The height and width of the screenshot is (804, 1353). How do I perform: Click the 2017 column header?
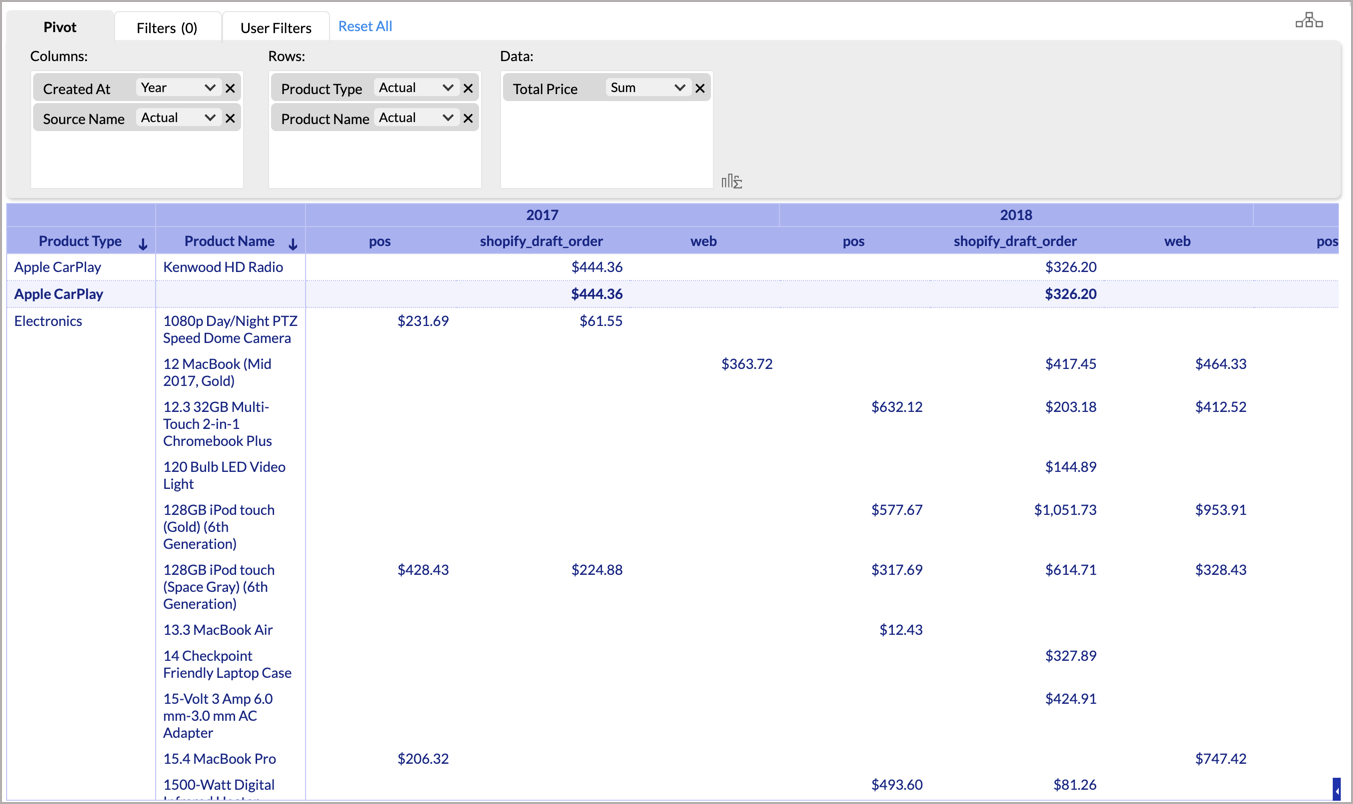click(542, 215)
